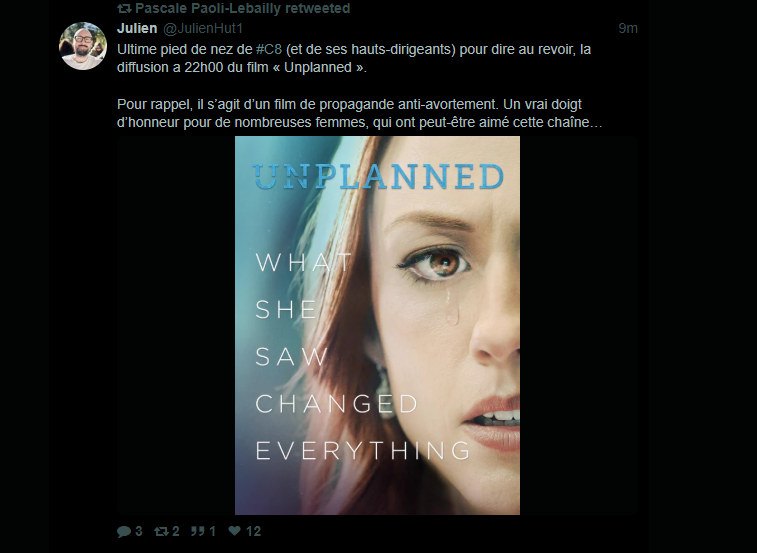Enlarge the Unplanned movie poster image
The image size is (757, 553).
(377, 325)
